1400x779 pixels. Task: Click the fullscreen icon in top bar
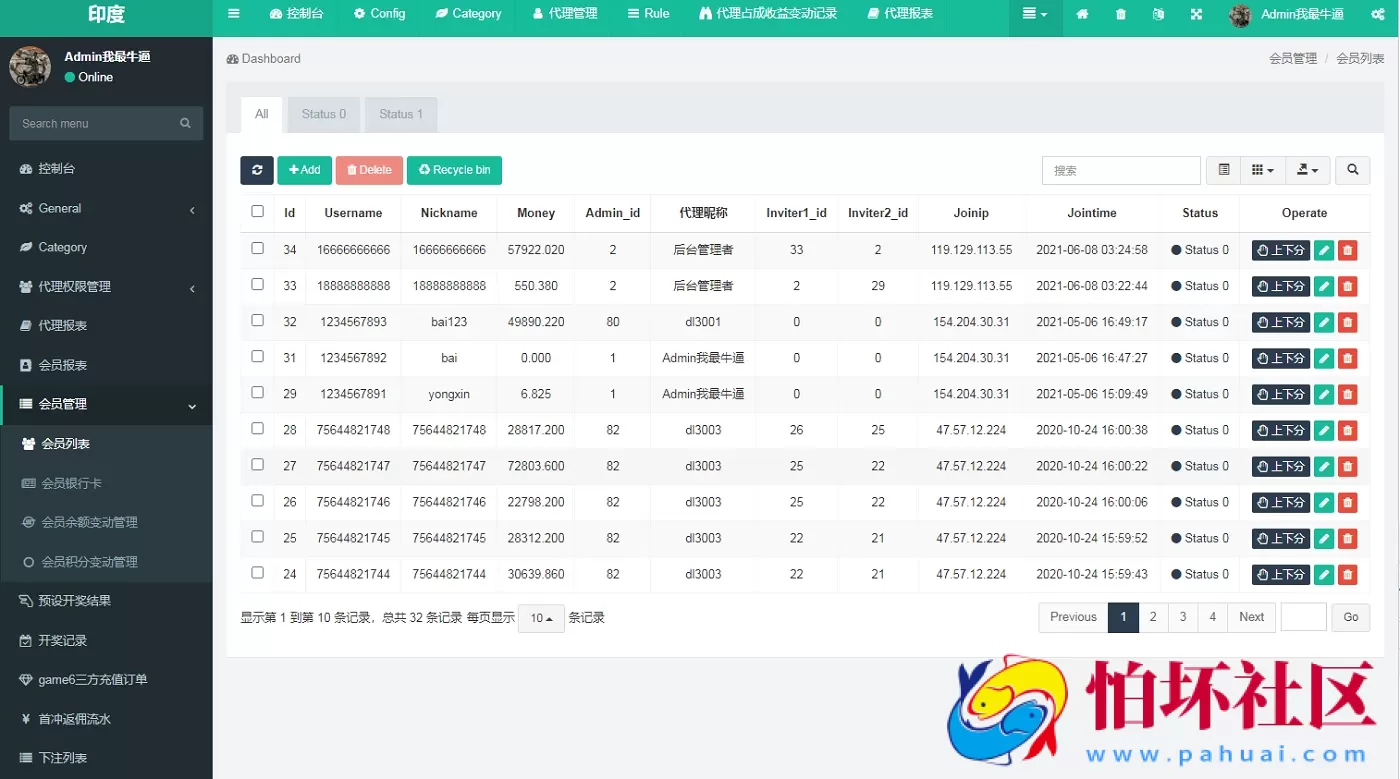click(x=1196, y=15)
